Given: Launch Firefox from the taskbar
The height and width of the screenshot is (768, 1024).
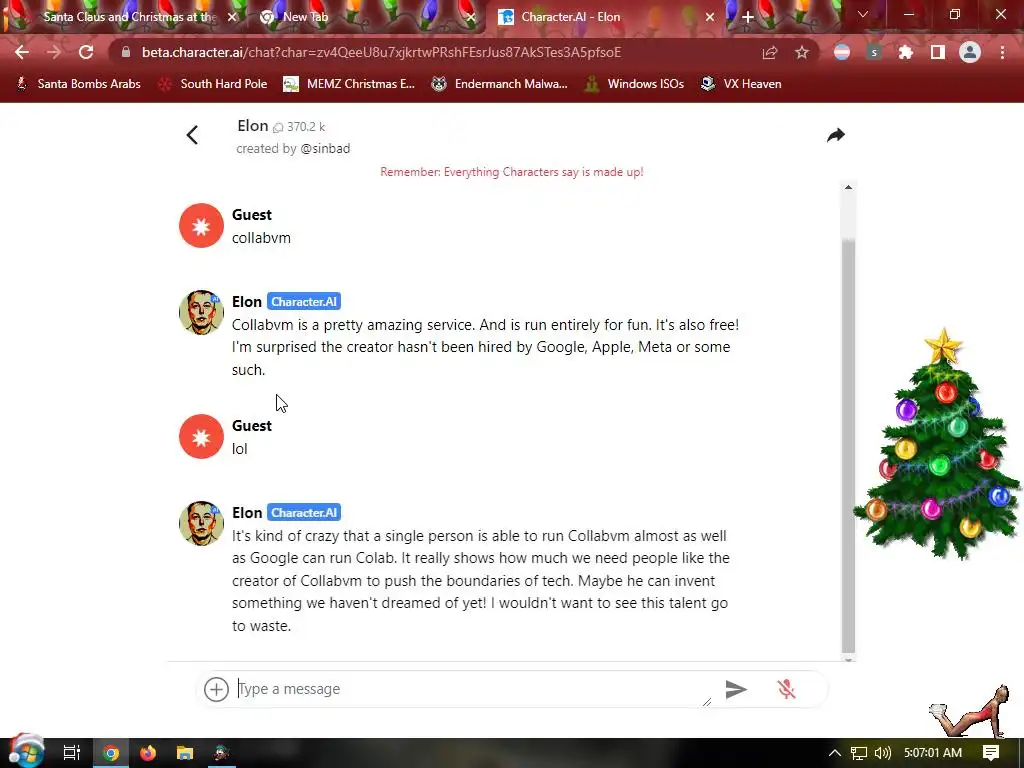Looking at the screenshot, I should click(x=148, y=753).
